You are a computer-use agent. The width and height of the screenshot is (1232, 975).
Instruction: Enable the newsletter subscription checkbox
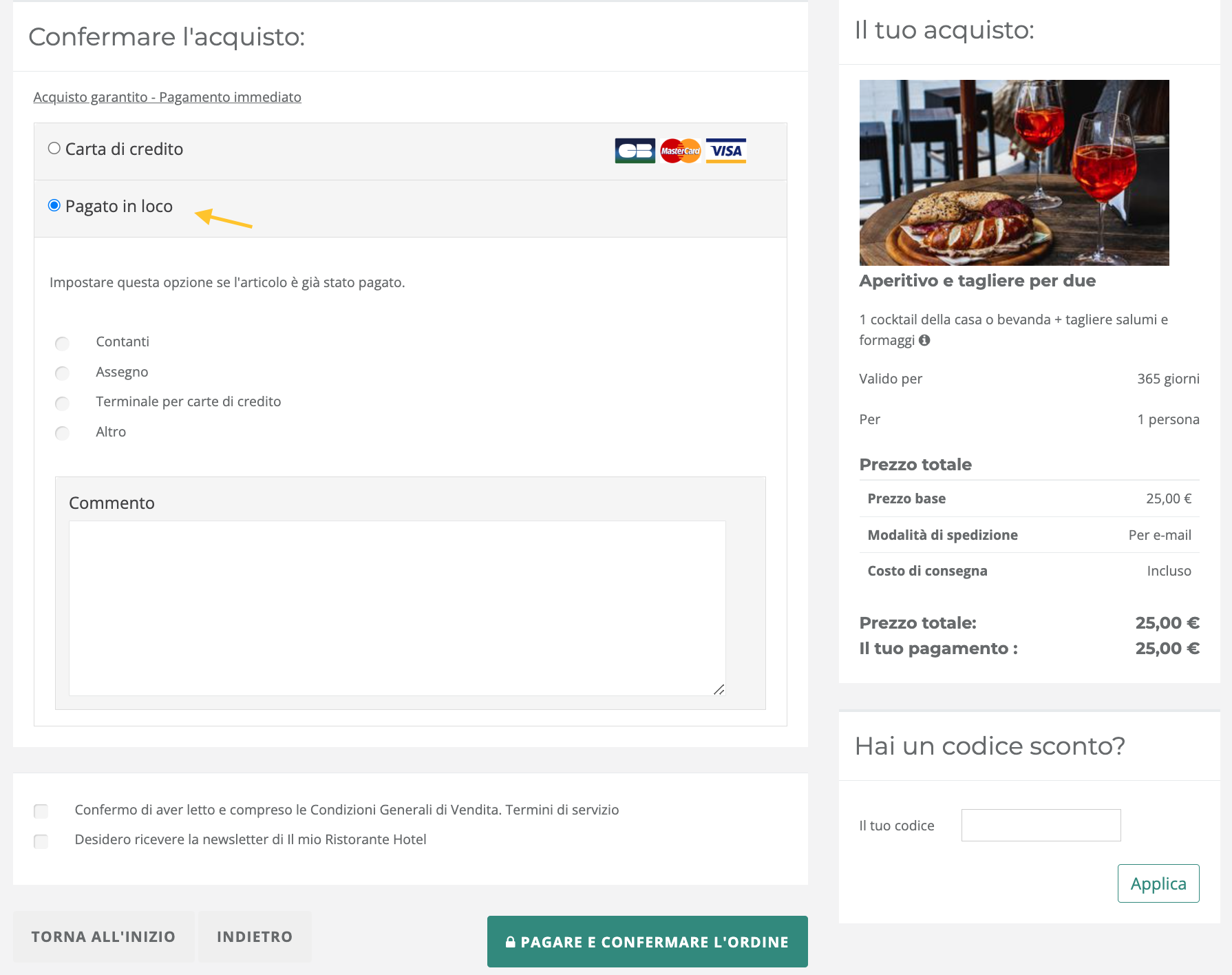point(41,841)
